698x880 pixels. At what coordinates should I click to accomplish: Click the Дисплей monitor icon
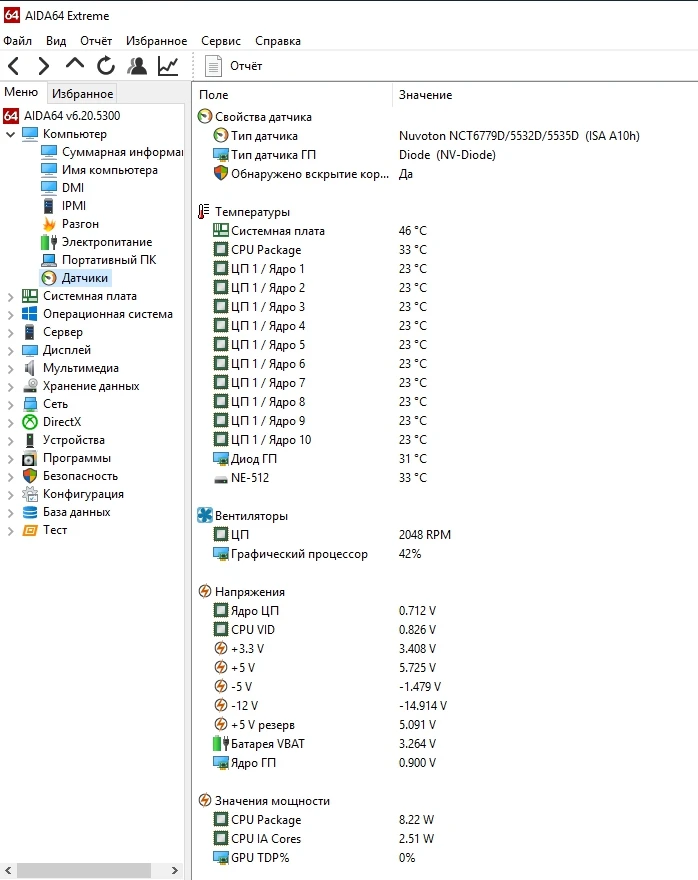point(30,350)
